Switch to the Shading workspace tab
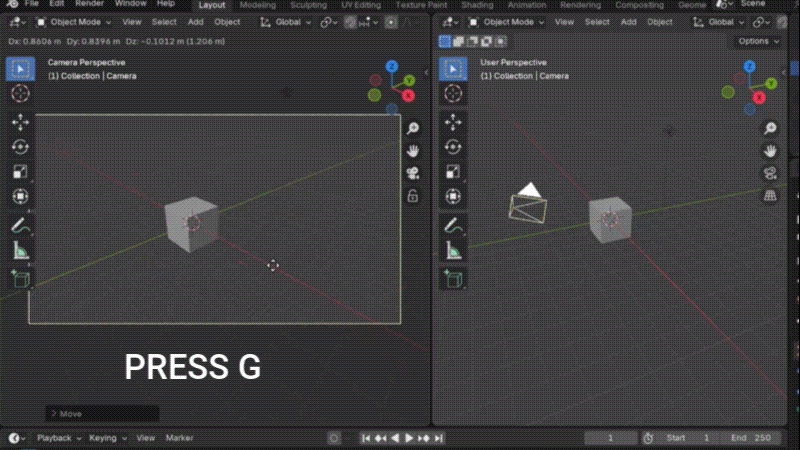 [x=477, y=5]
